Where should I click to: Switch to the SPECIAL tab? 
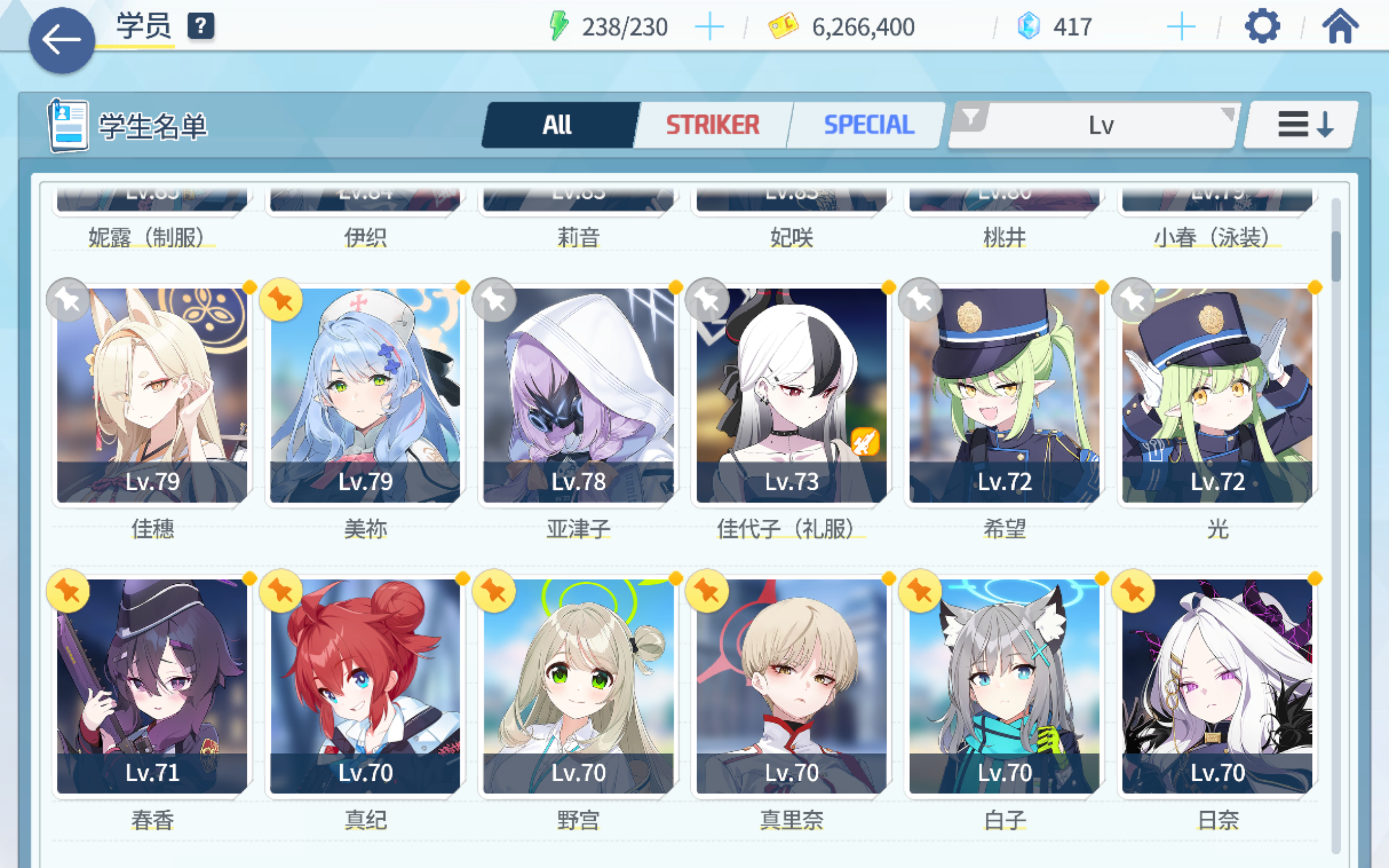[x=869, y=125]
